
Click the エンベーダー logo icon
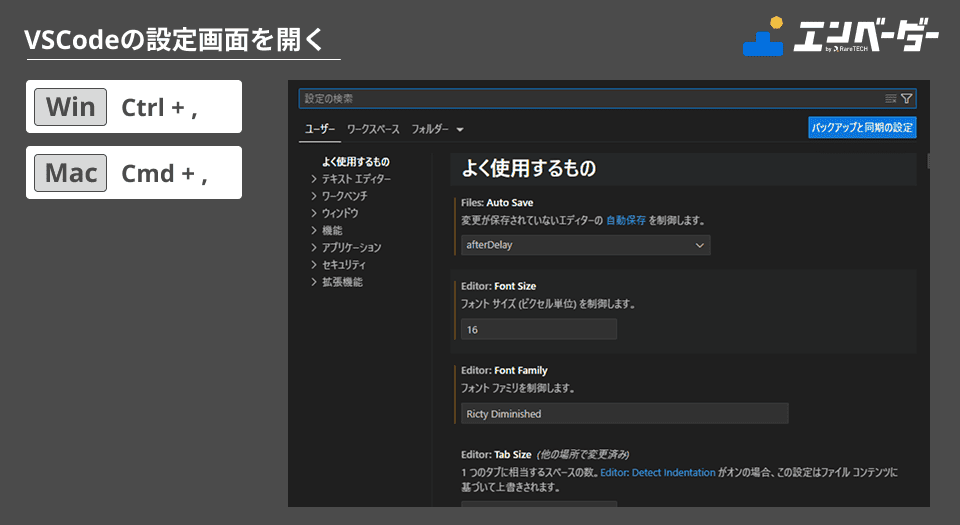(763, 36)
